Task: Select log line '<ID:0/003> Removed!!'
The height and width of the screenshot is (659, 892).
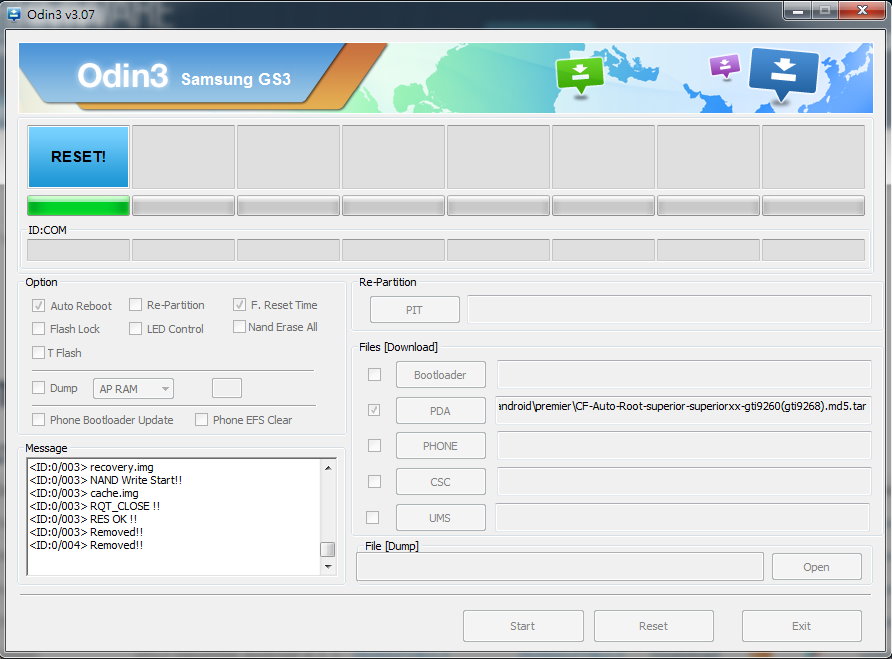Action: coord(86,533)
